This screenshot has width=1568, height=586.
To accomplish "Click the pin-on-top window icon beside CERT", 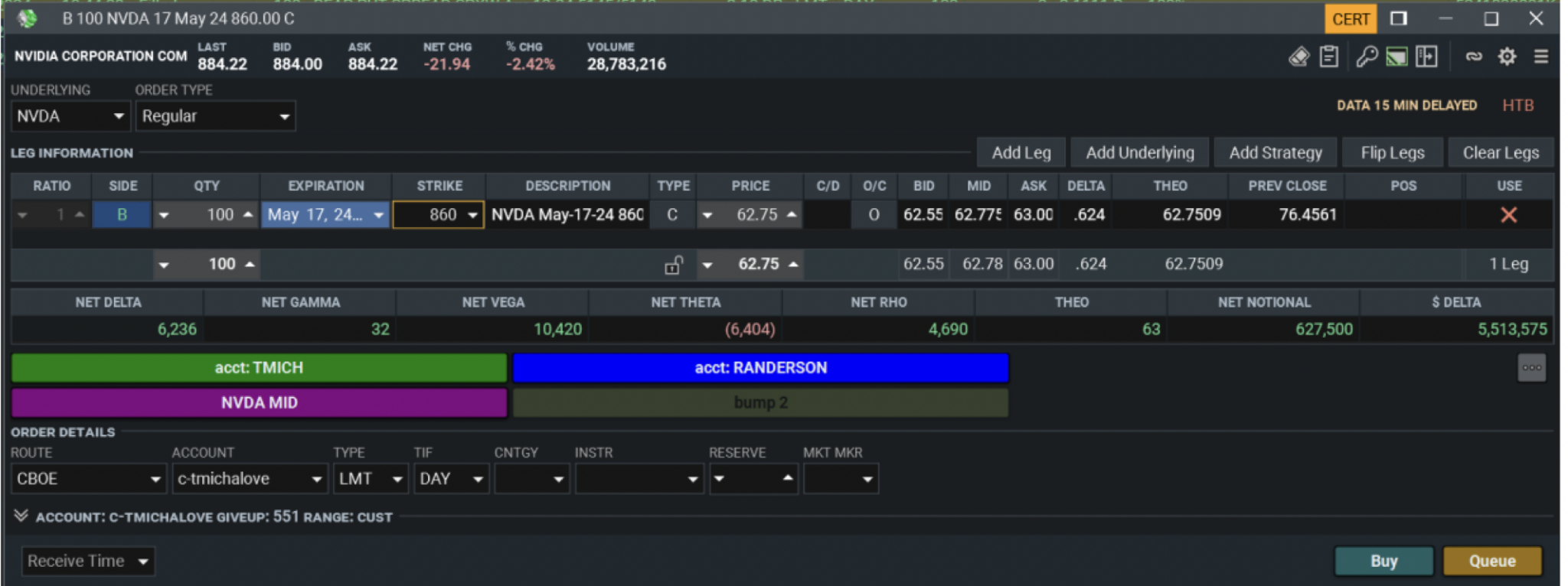I will (1399, 18).
